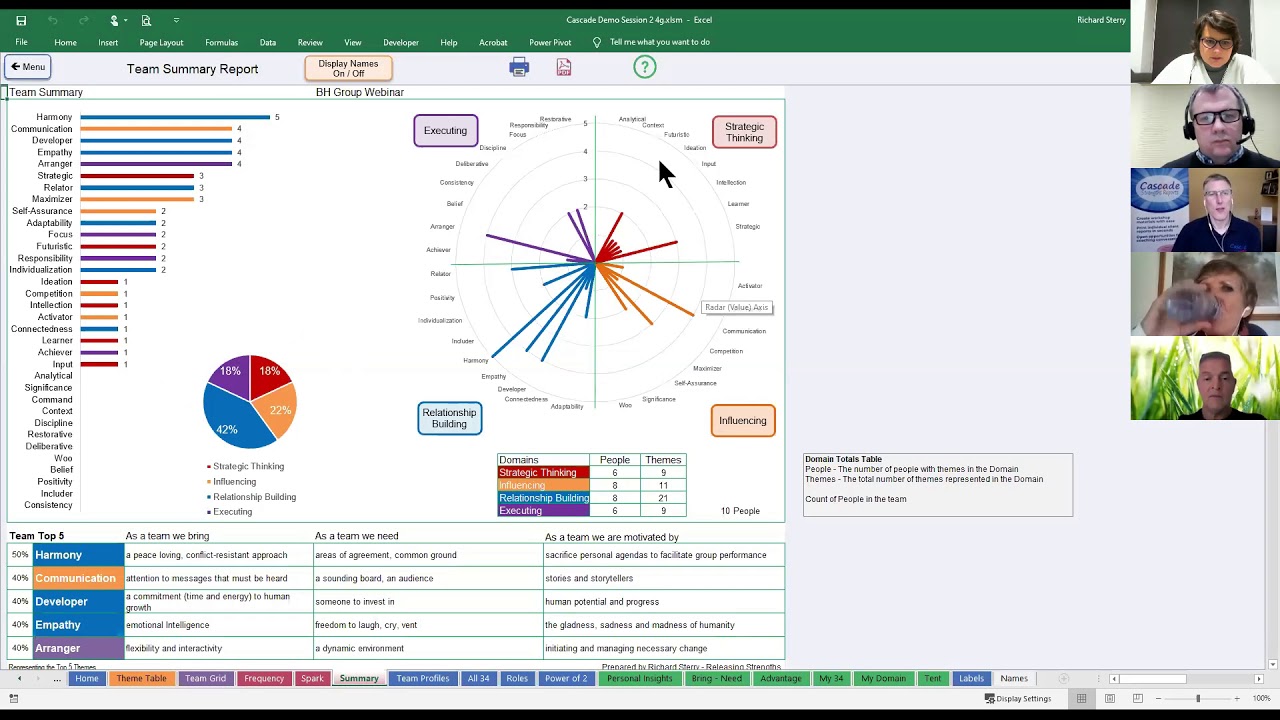
Task: Open the File menu
Action: (x=21, y=42)
